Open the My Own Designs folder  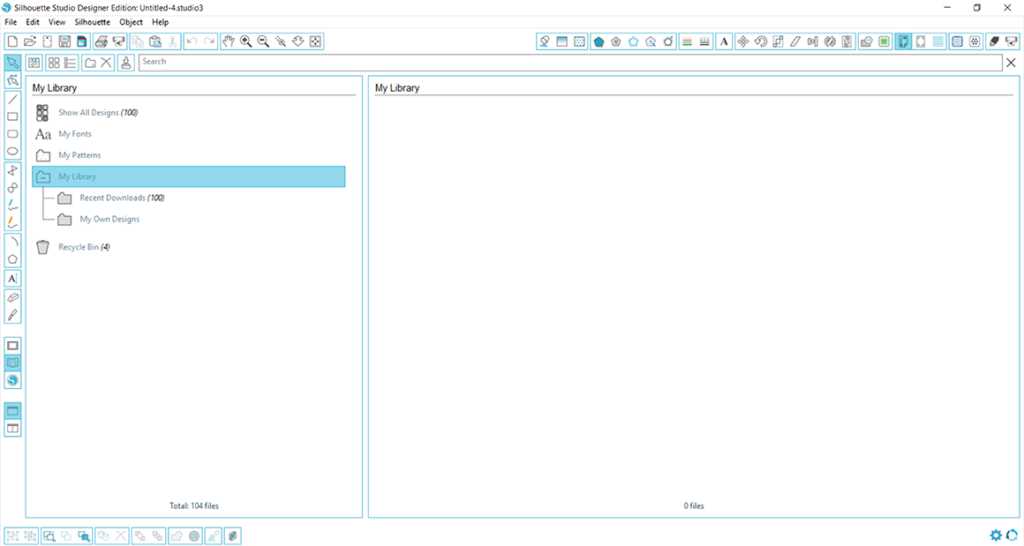pos(110,219)
